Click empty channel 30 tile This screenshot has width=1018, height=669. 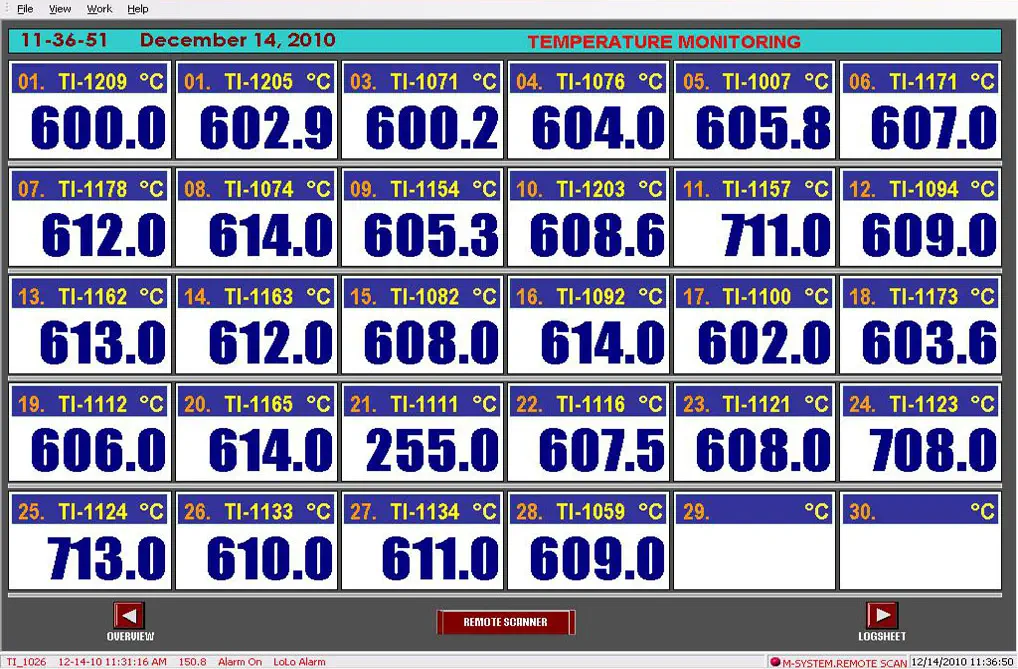[x=920, y=541]
